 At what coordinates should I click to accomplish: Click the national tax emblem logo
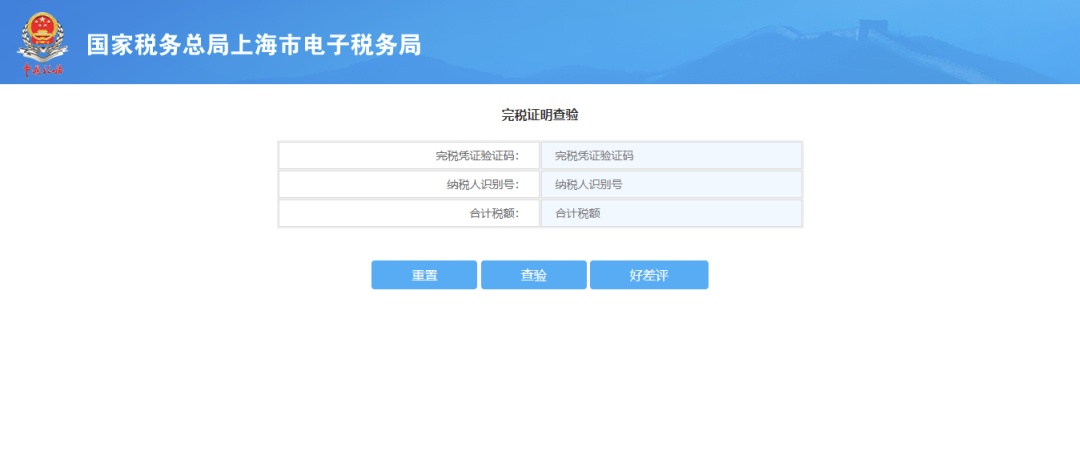point(42,43)
